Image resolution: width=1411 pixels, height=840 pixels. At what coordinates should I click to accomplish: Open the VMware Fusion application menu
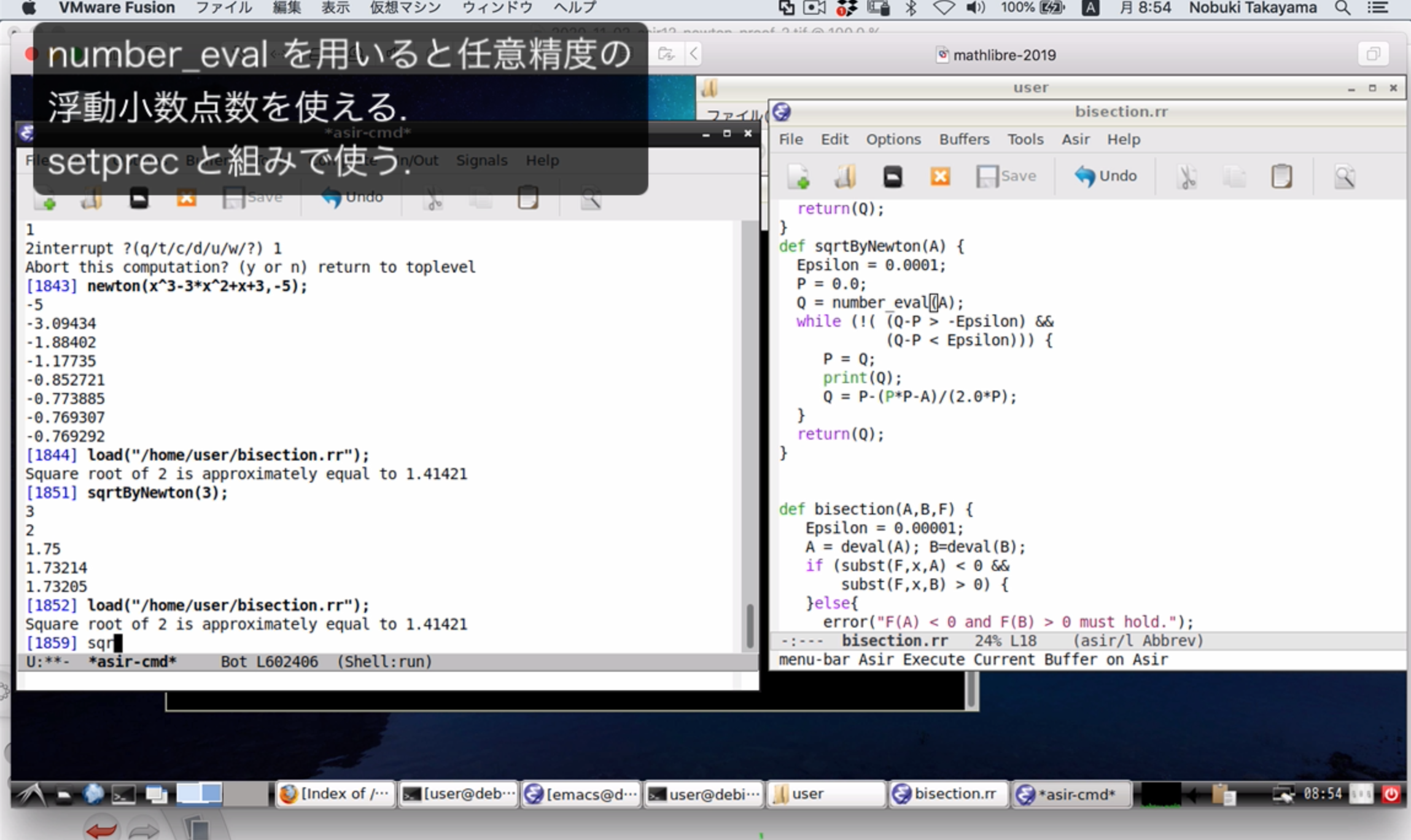coord(117,8)
